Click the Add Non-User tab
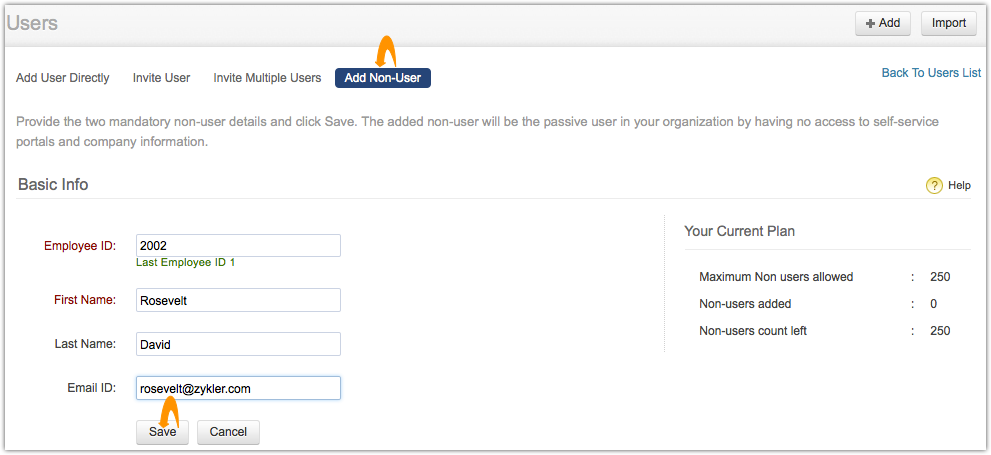Viewport: 991px width, 455px height. click(382, 77)
